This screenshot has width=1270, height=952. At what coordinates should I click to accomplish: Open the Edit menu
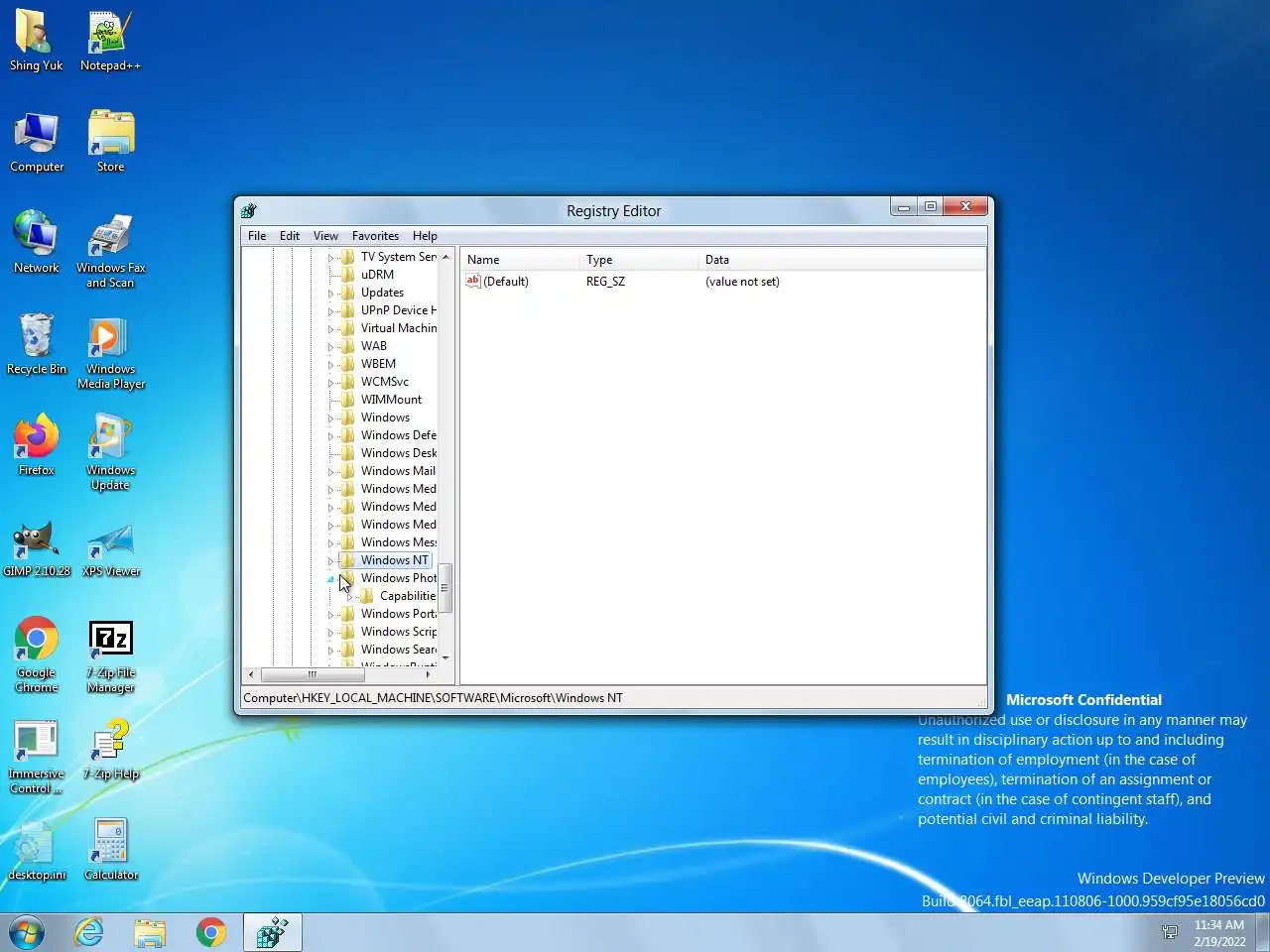(x=290, y=236)
